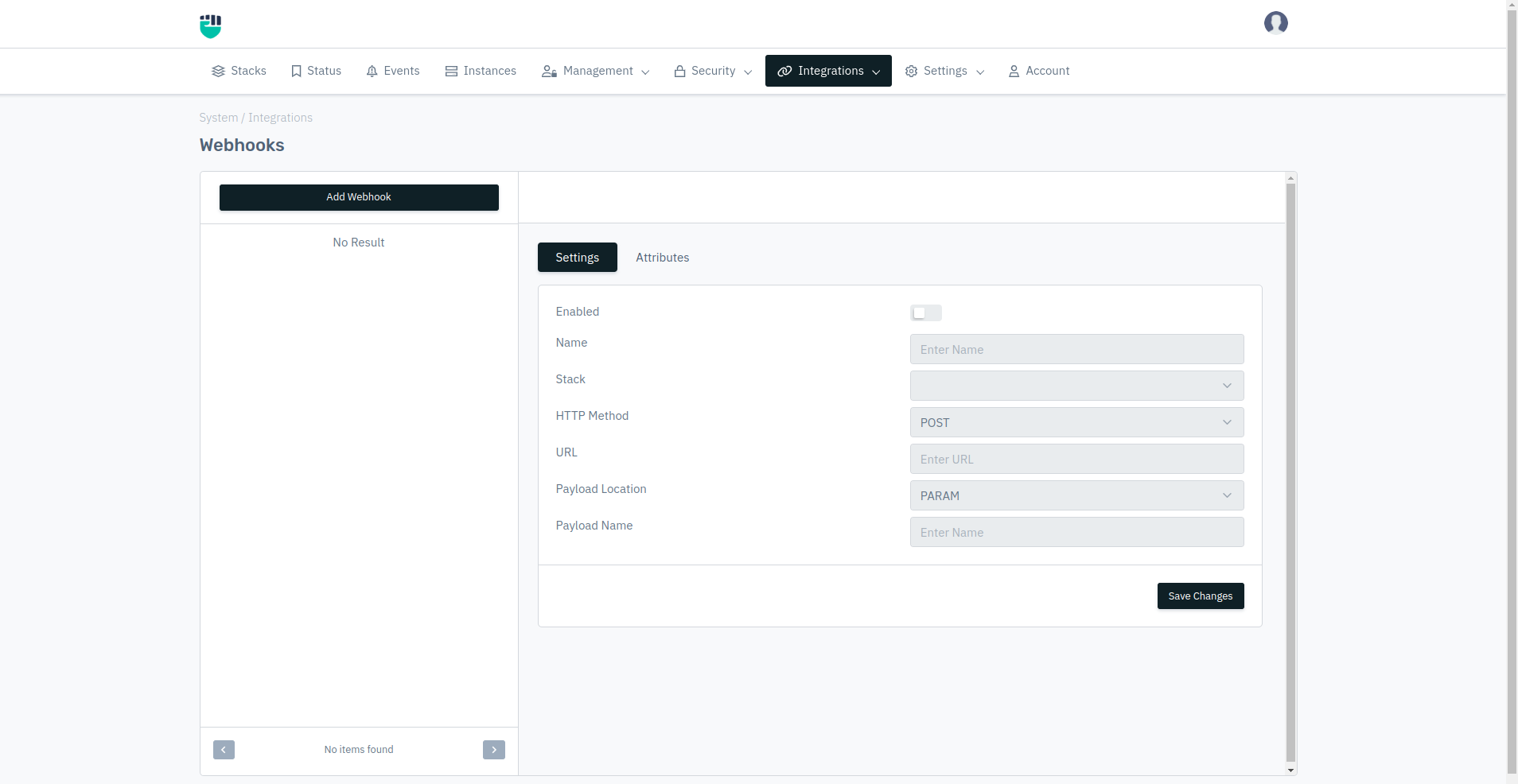Click the panel scrollbar down arrow
The image size is (1518, 784).
(1290, 770)
